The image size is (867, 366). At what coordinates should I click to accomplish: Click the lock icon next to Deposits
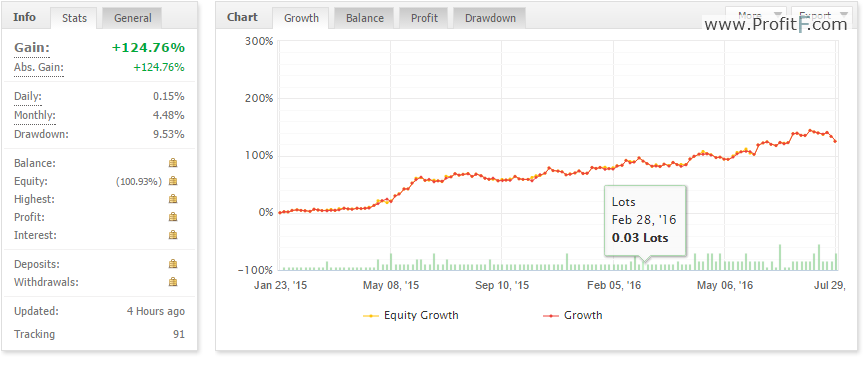tap(173, 264)
